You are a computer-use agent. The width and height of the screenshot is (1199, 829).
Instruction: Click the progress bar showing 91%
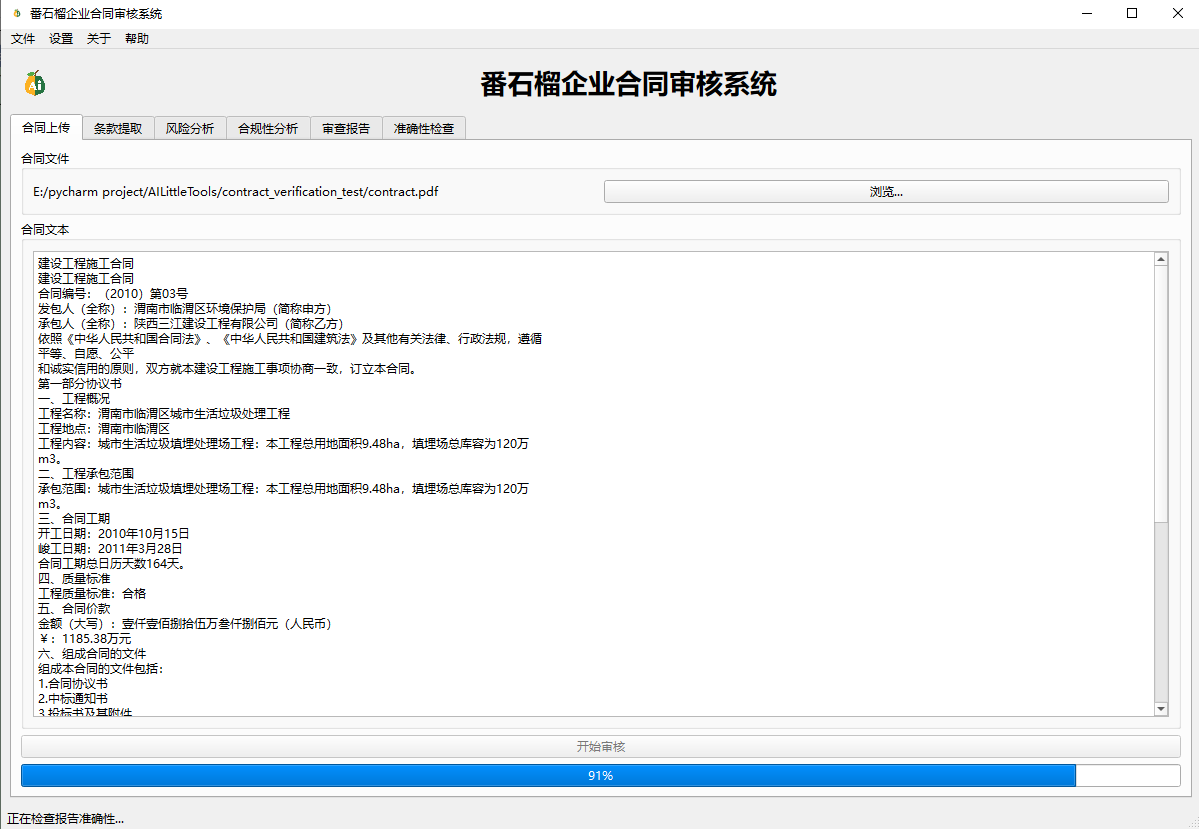pyautogui.click(x=600, y=775)
